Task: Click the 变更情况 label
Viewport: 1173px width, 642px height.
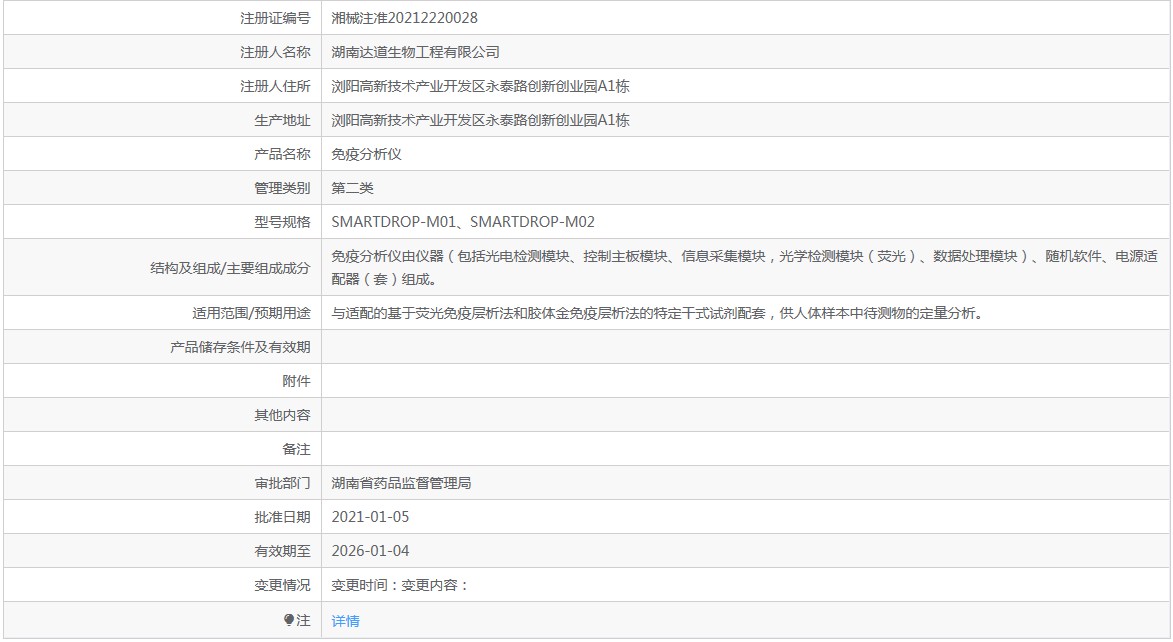Action: coord(282,585)
